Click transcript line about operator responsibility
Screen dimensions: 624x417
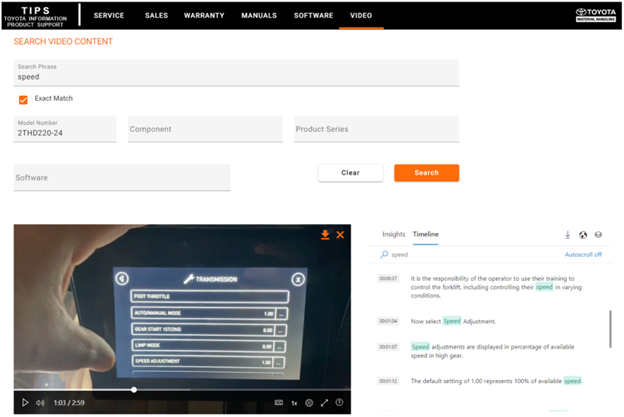point(496,287)
